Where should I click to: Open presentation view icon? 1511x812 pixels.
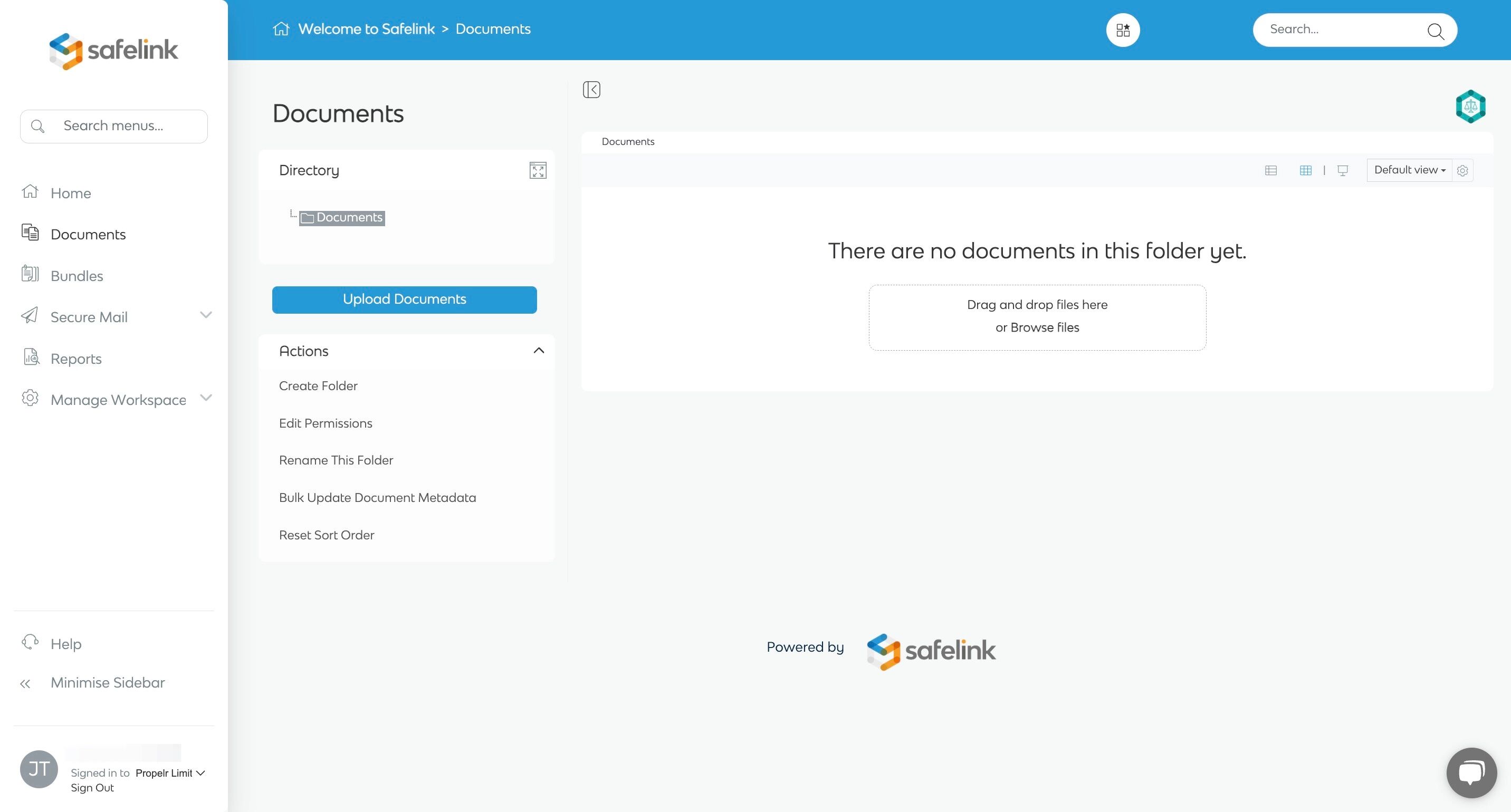[x=1343, y=171]
